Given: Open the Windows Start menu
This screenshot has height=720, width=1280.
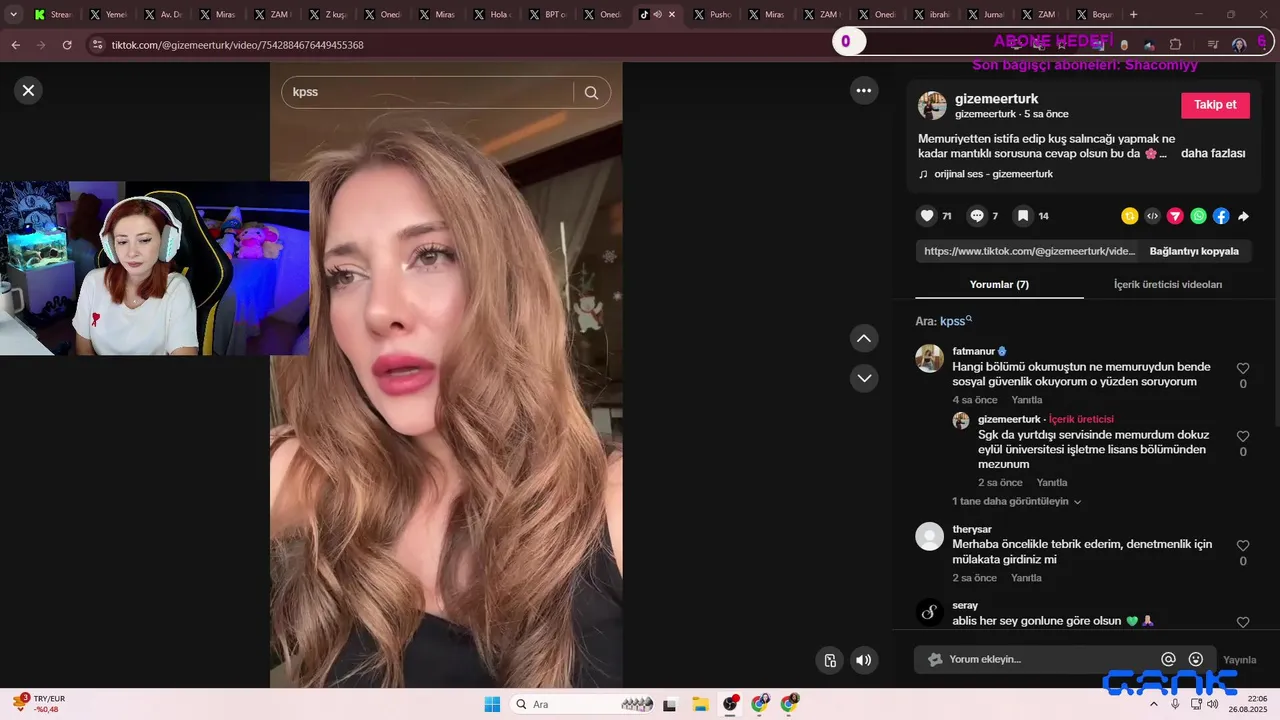Looking at the screenshot, I should click(x=492, y=704).
